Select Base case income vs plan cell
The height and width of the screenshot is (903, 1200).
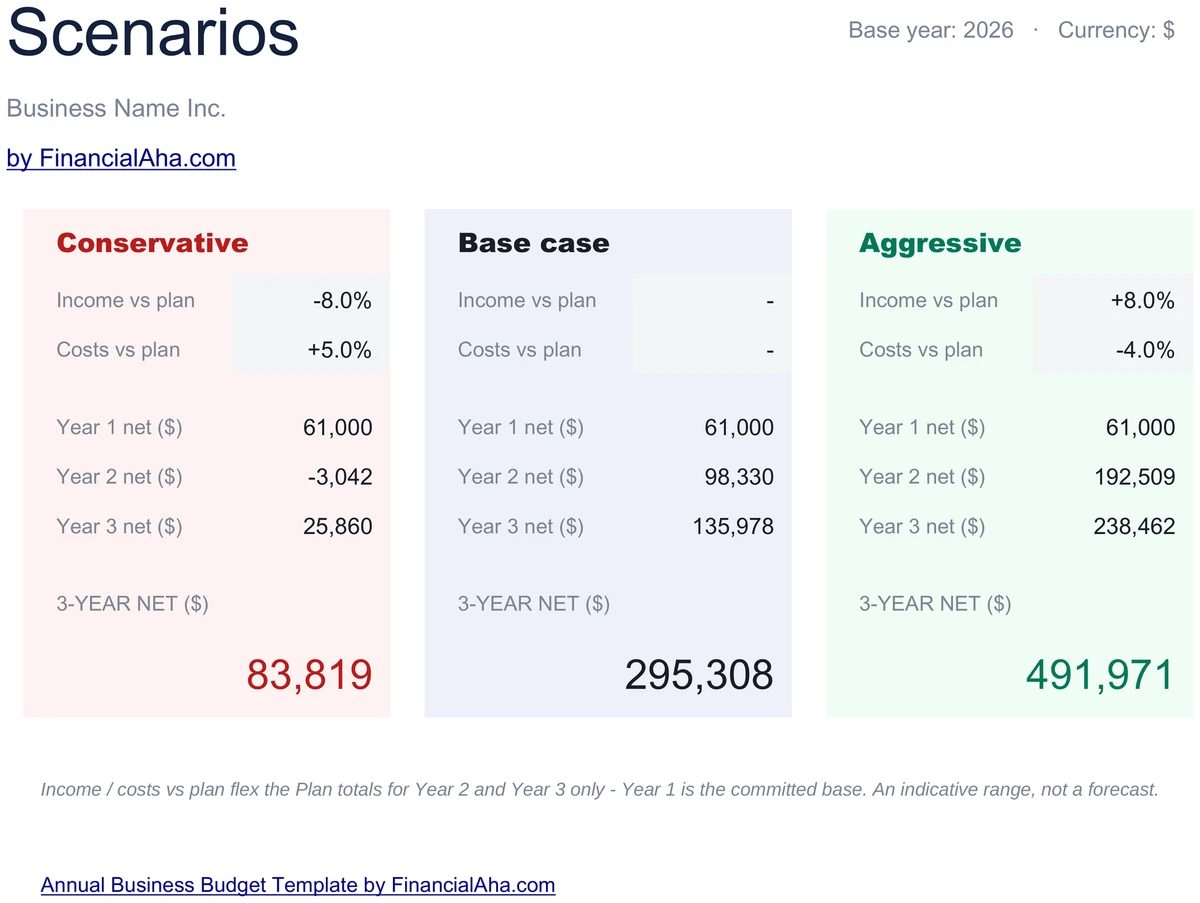click(x=712, y=300)
